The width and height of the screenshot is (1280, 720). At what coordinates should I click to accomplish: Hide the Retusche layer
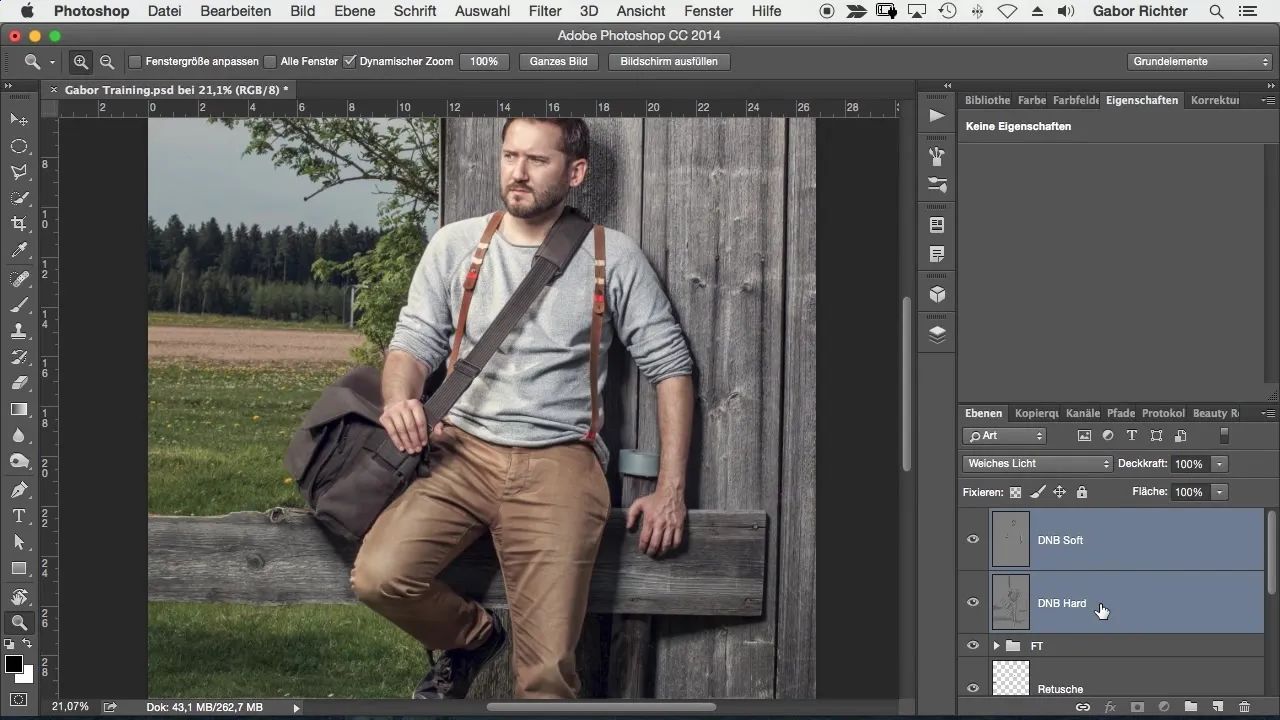[x=972, y=688]
